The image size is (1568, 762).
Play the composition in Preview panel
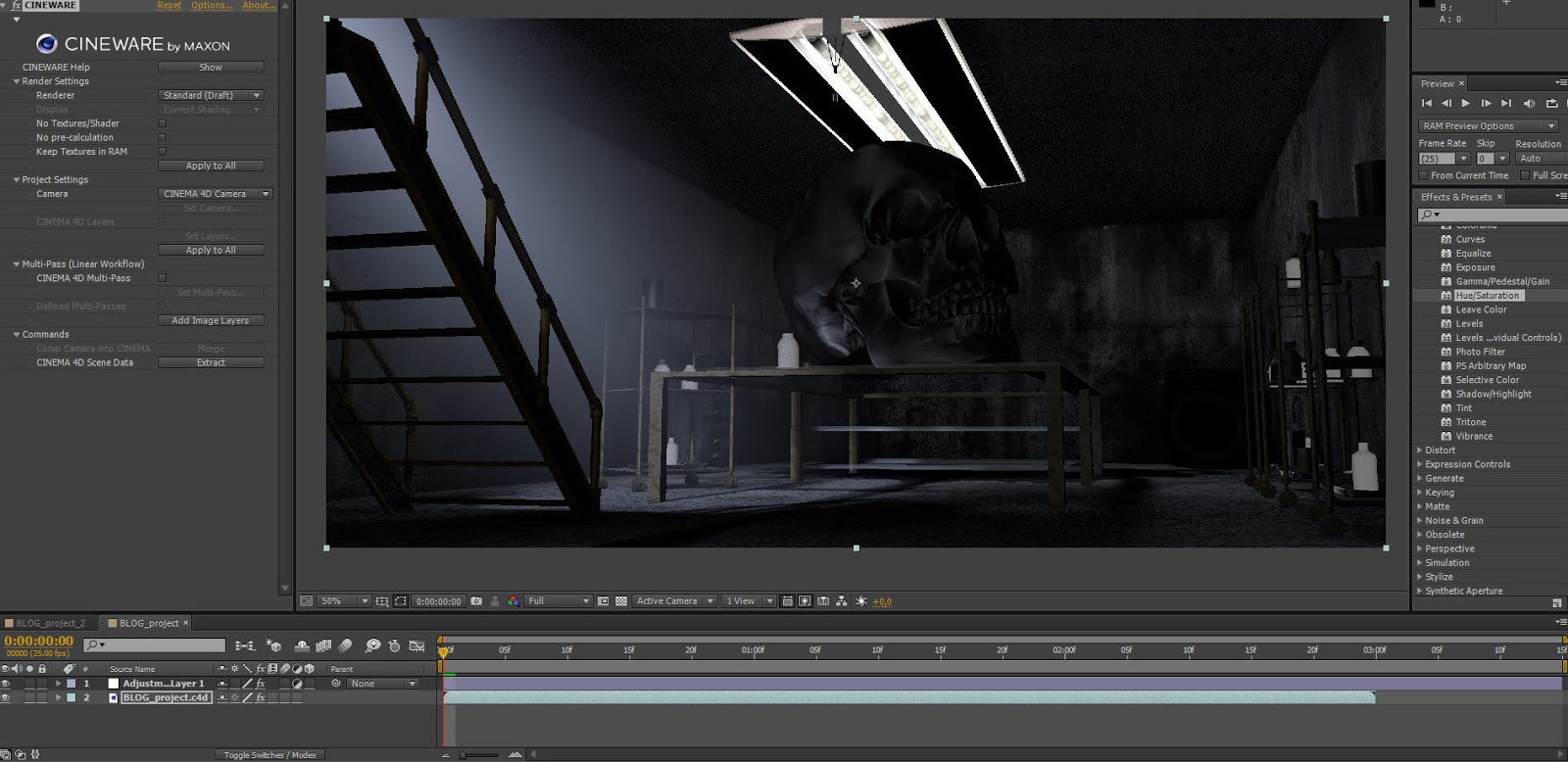point(1465,103)
